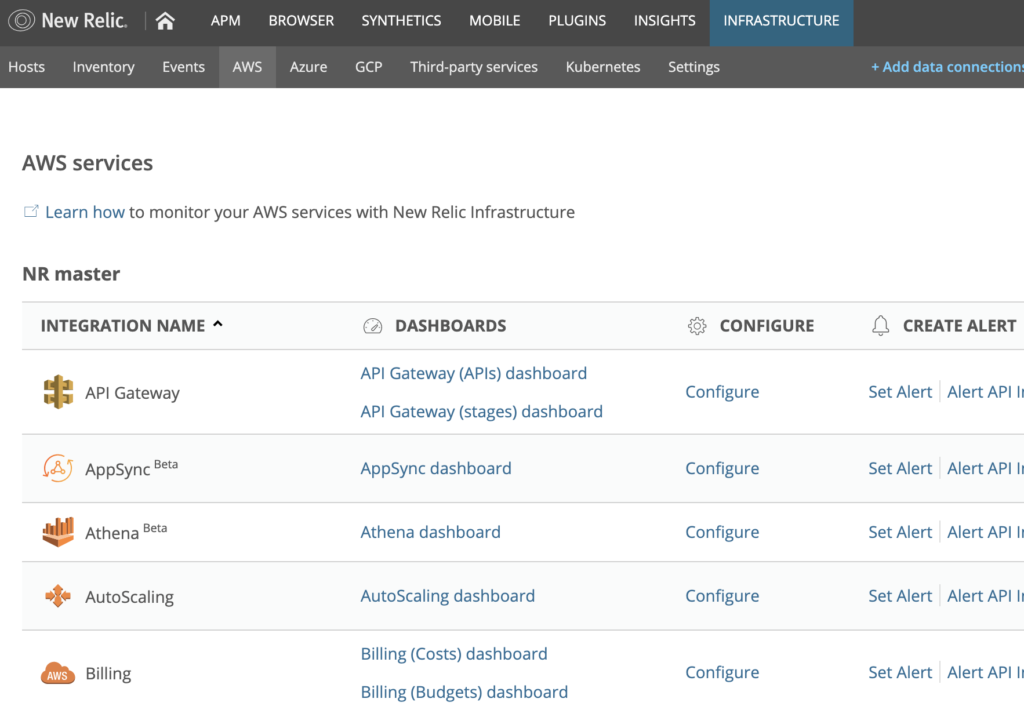
Task: Click Set Alert in the AutoScaling row
Action: click(900, 596)
